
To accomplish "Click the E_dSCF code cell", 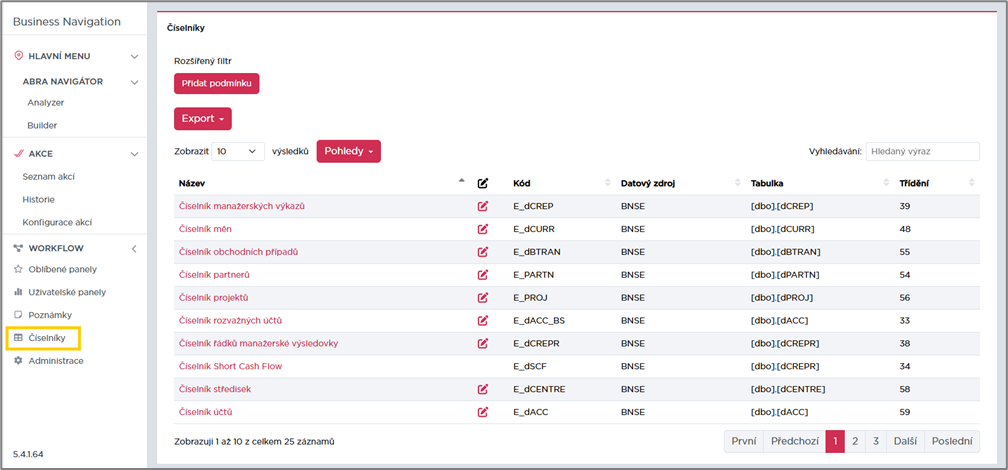I will pyautogui.click(x=530, y=366).
